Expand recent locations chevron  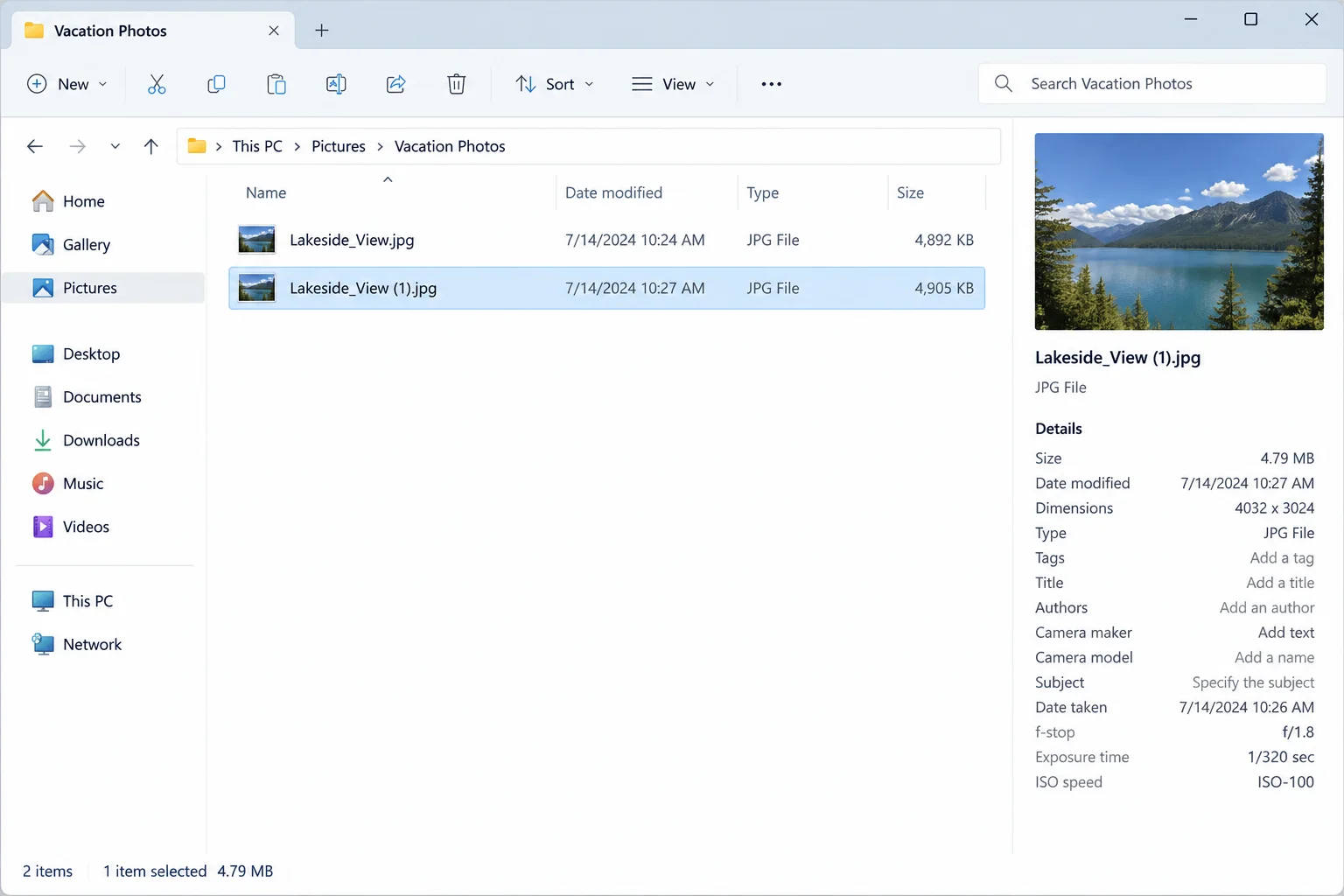115,146
